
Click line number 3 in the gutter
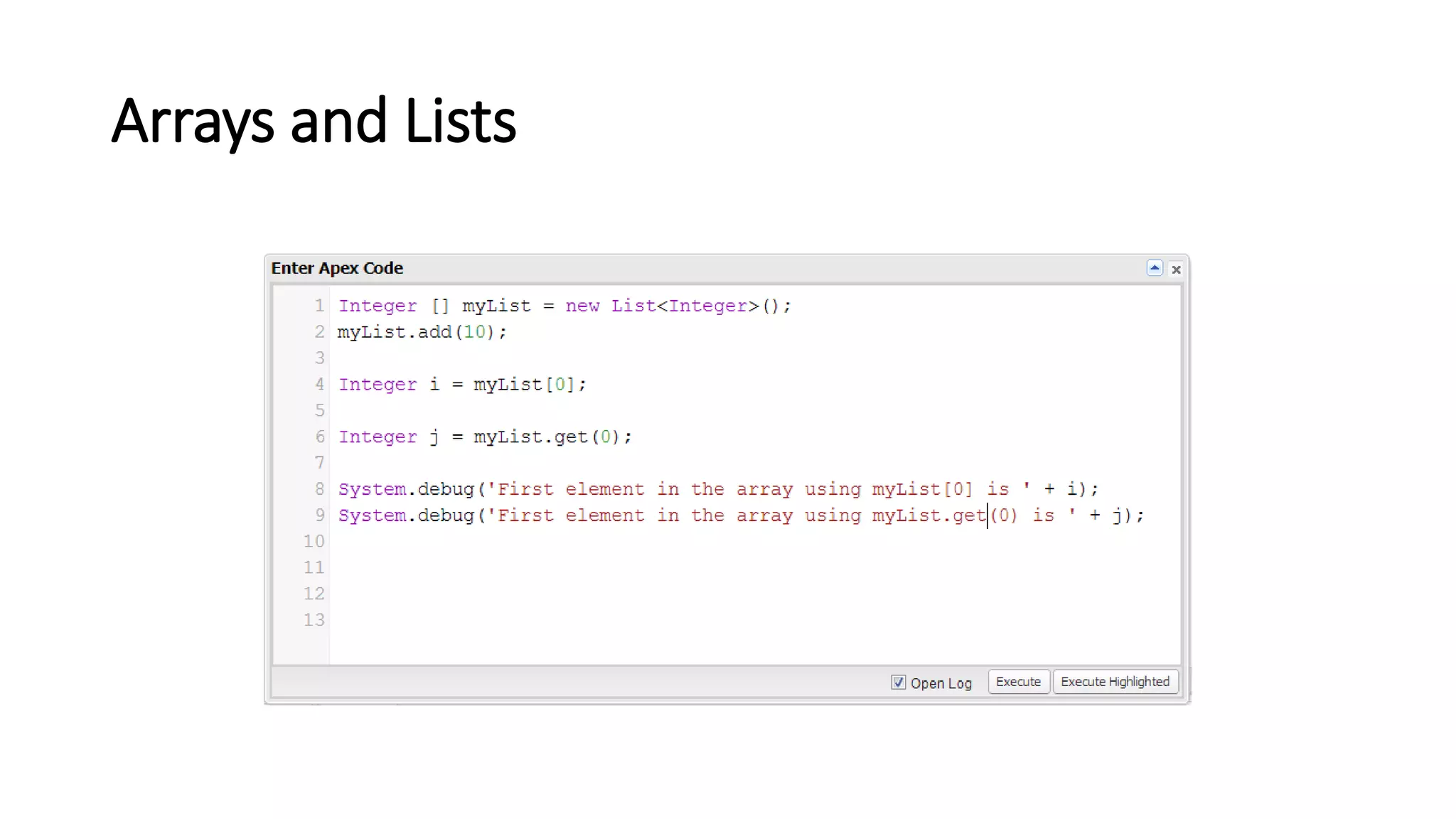pos(319,358)
